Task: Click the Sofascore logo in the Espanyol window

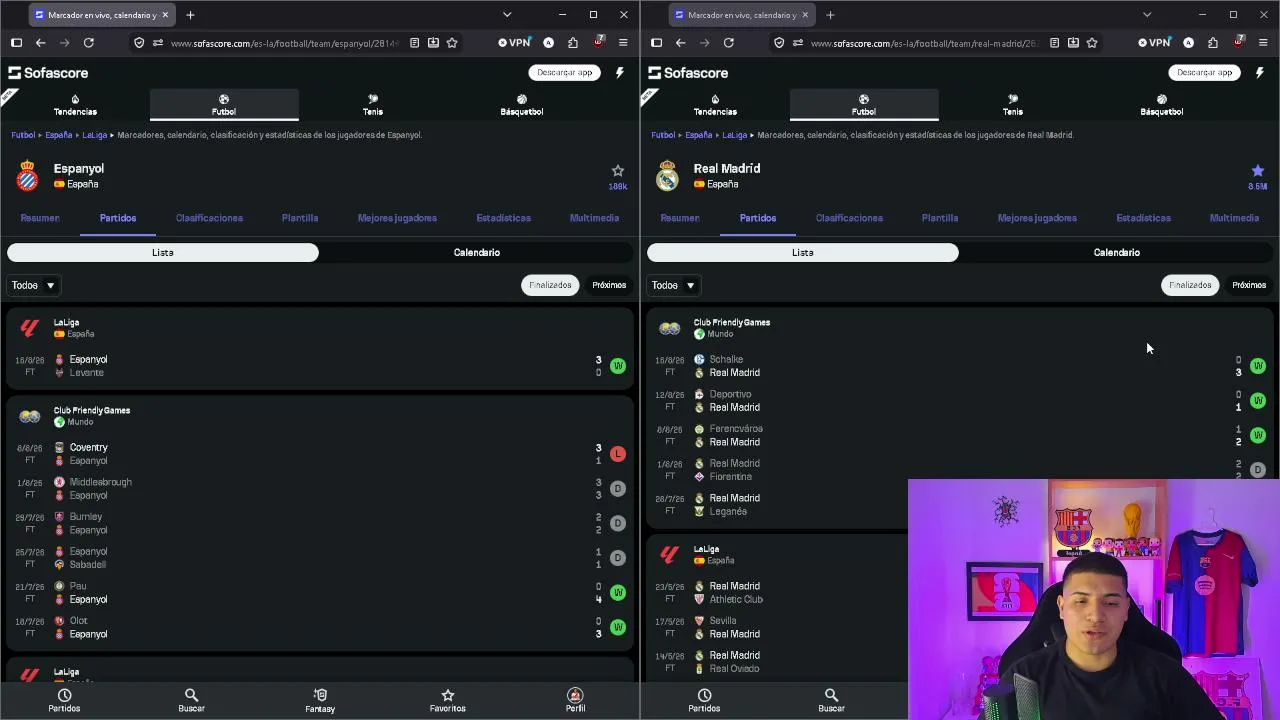Action: [48, 73]
